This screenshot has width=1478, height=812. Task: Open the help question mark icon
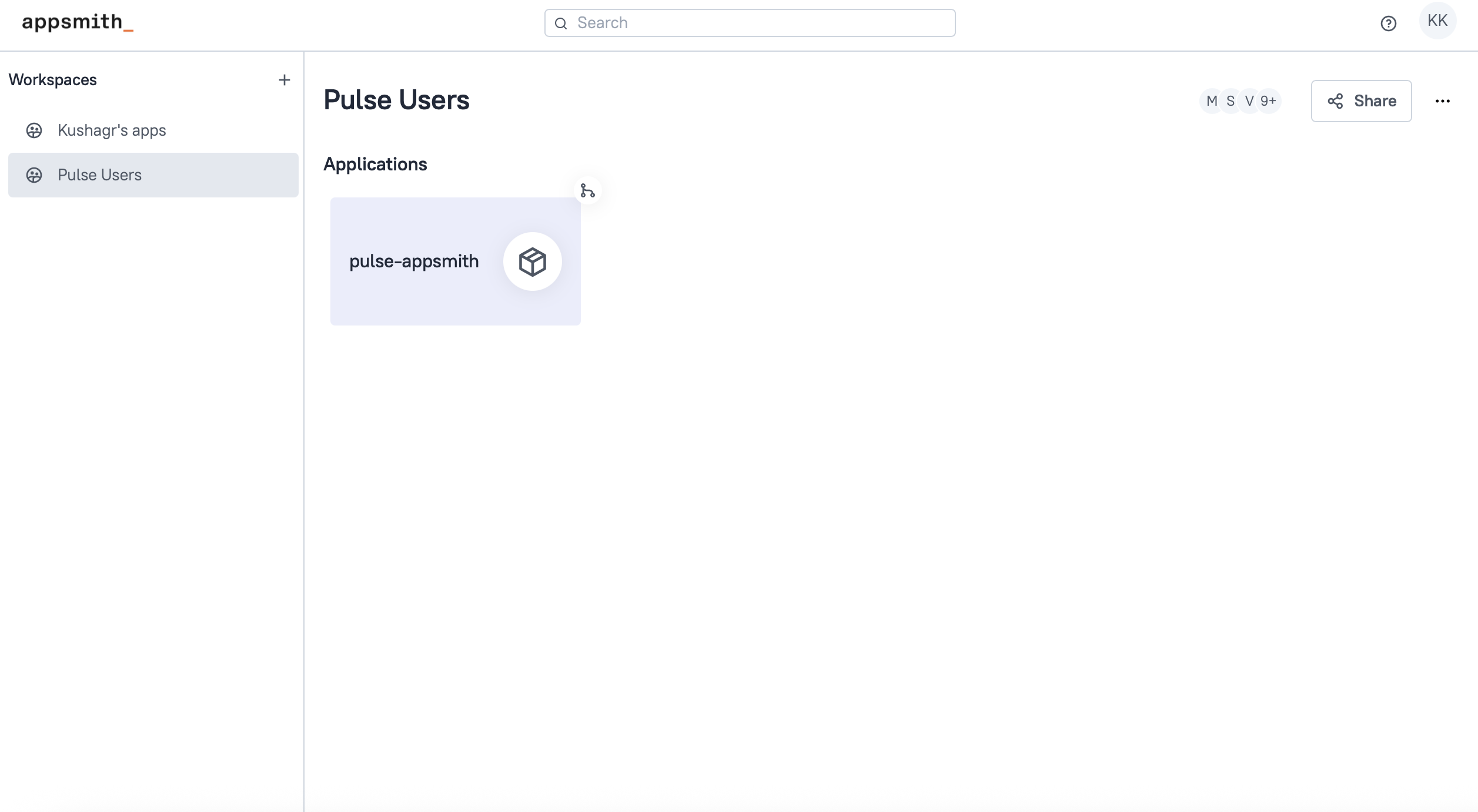pos(1388,24)
